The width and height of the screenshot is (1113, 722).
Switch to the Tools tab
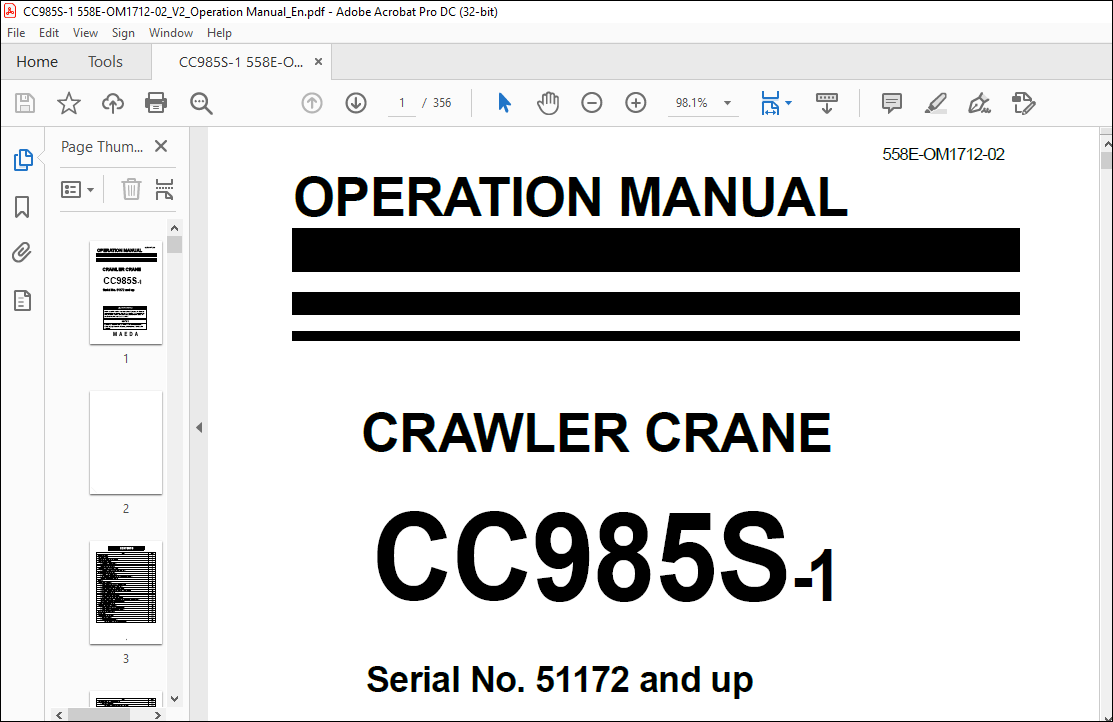pyautogui.click(x=105, y=62)
